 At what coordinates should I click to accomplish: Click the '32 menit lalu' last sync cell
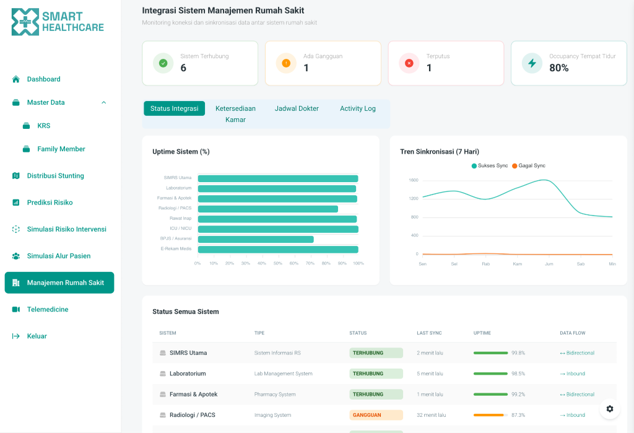click(x=431, y=415)
